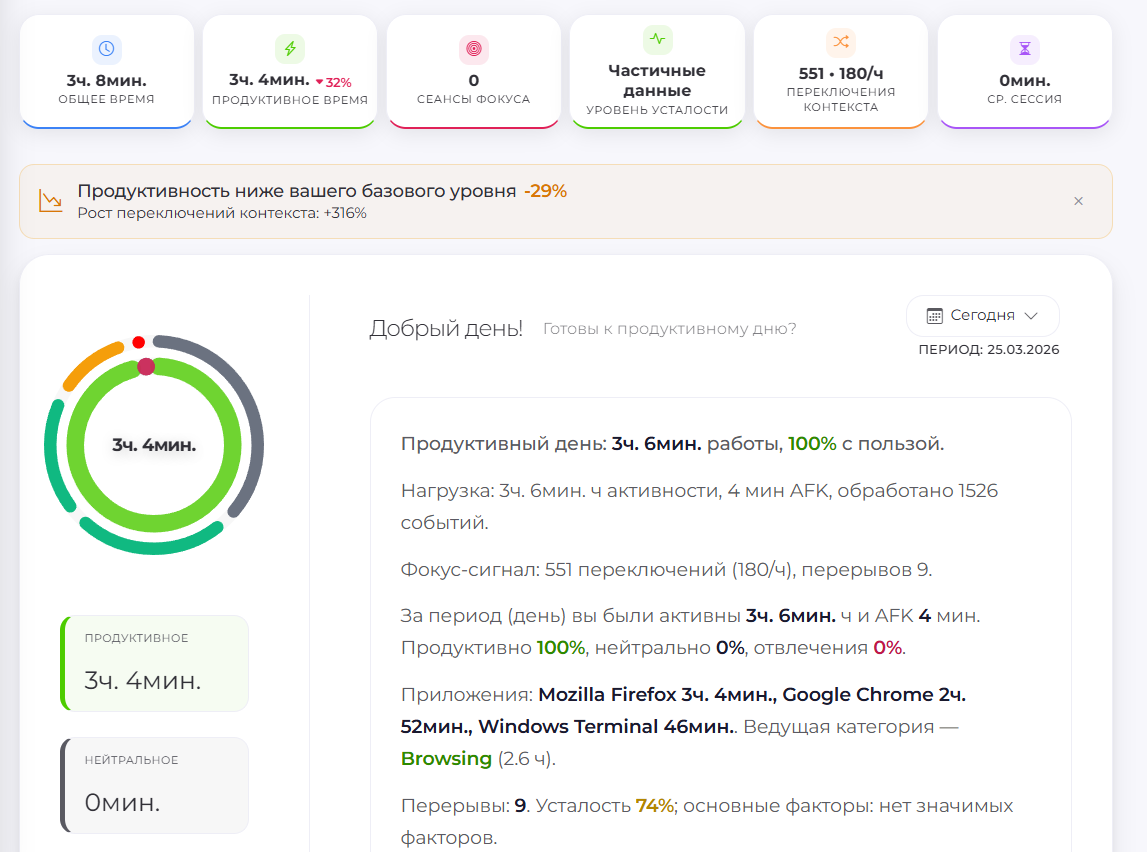The image size is (1147, 852).
Task: Click the clock icon in Общее время card
Action: [106, 49]
